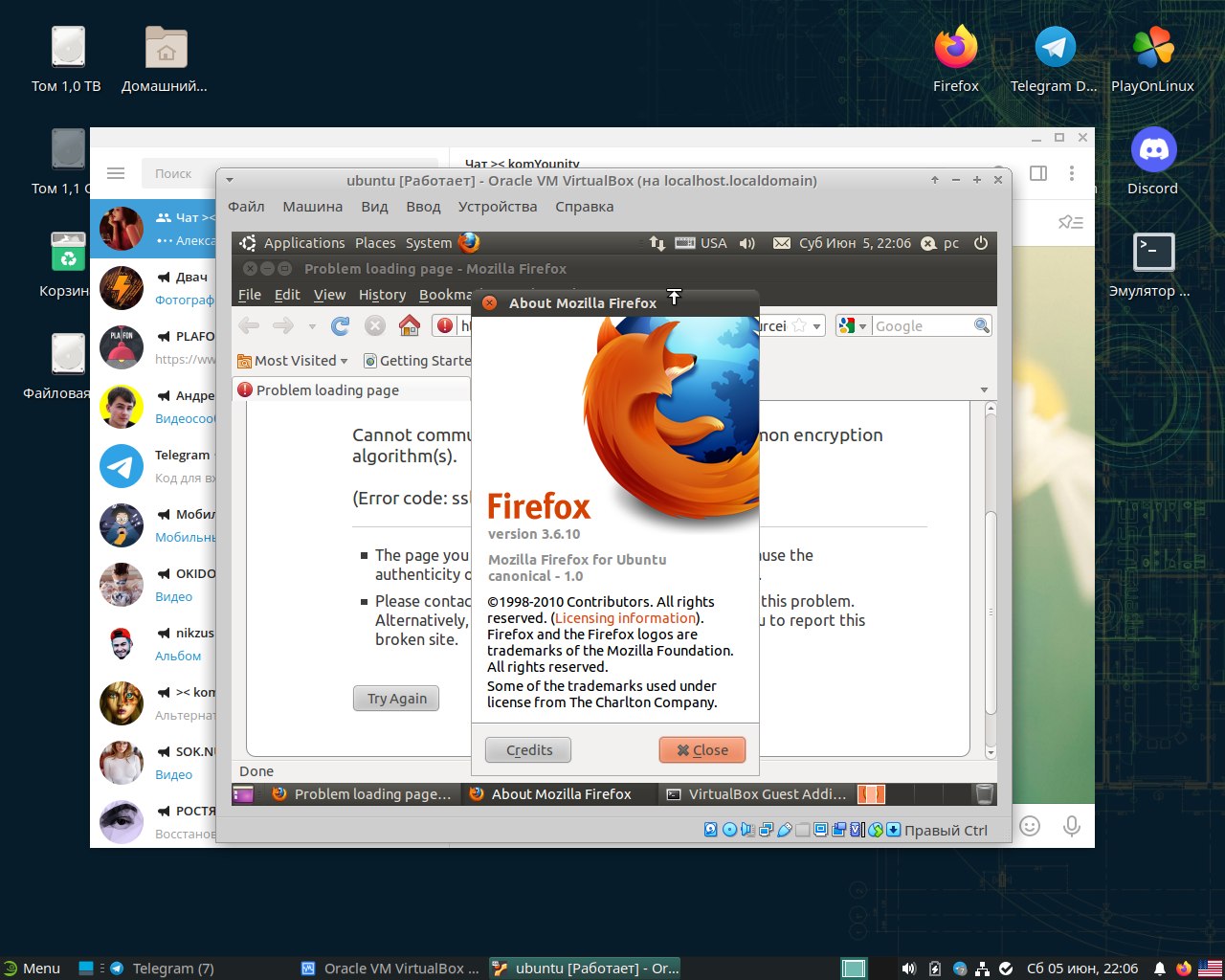The image size is (1225, 980).
Task: Click the USB devices icon in VirtualBox status bar
Action: pos(785,830)
